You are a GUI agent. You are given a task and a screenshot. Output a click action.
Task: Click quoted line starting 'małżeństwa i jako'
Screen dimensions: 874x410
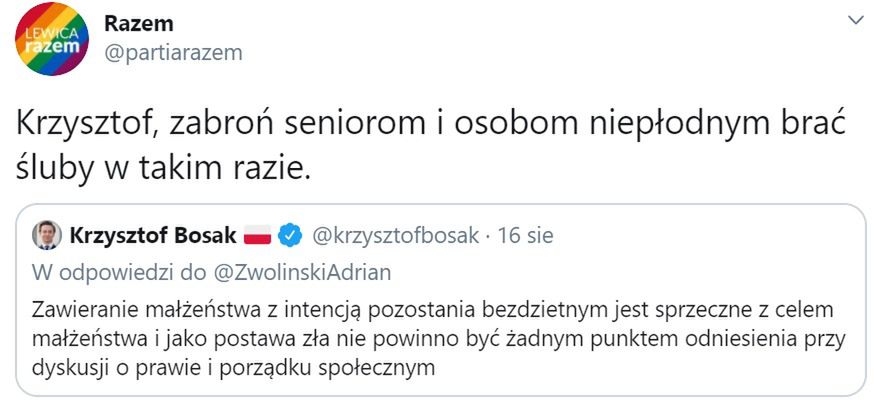(x=438, y=338)
